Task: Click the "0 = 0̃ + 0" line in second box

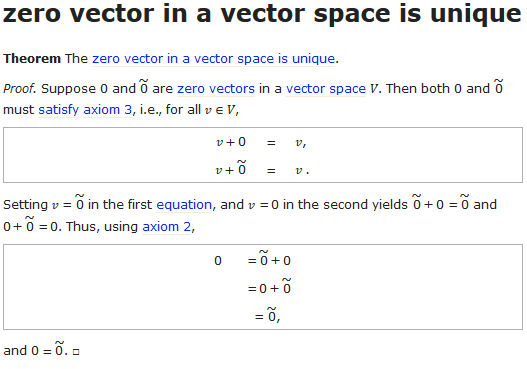Action: [x=252, y=258]
